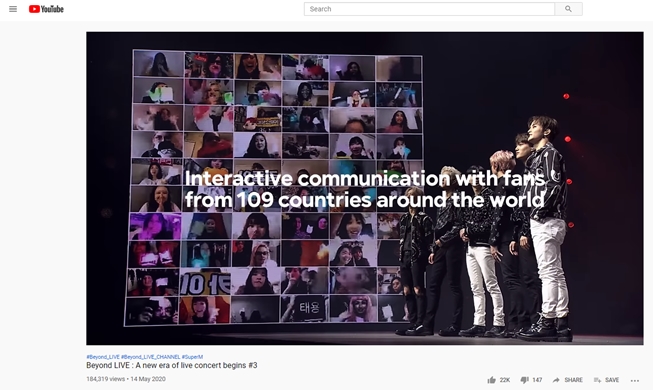
Task: Like the video with thumbs up
Action: click(492, 380)
